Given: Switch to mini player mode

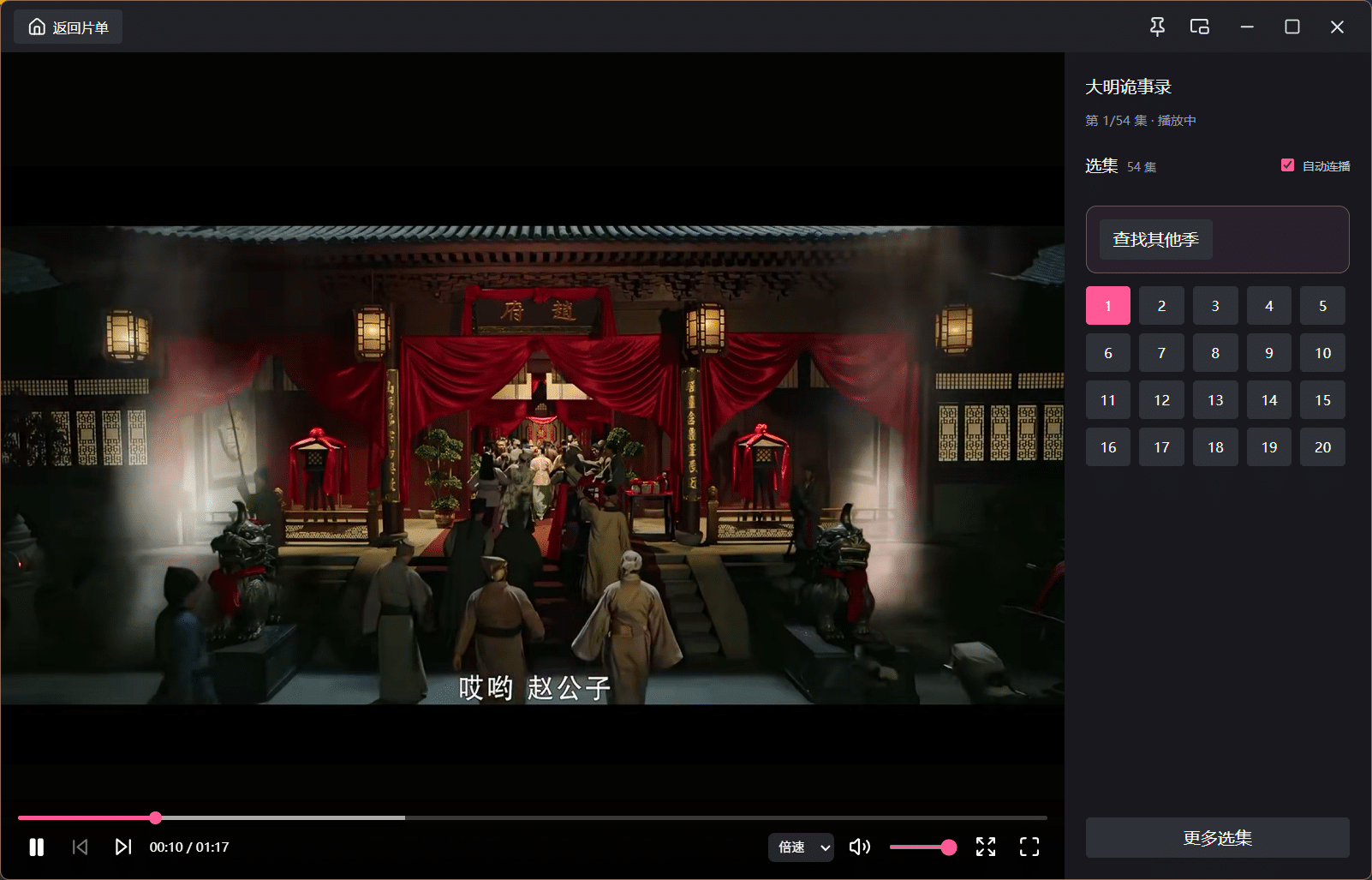Looking at the screenshot, I should coord(1200,27).
